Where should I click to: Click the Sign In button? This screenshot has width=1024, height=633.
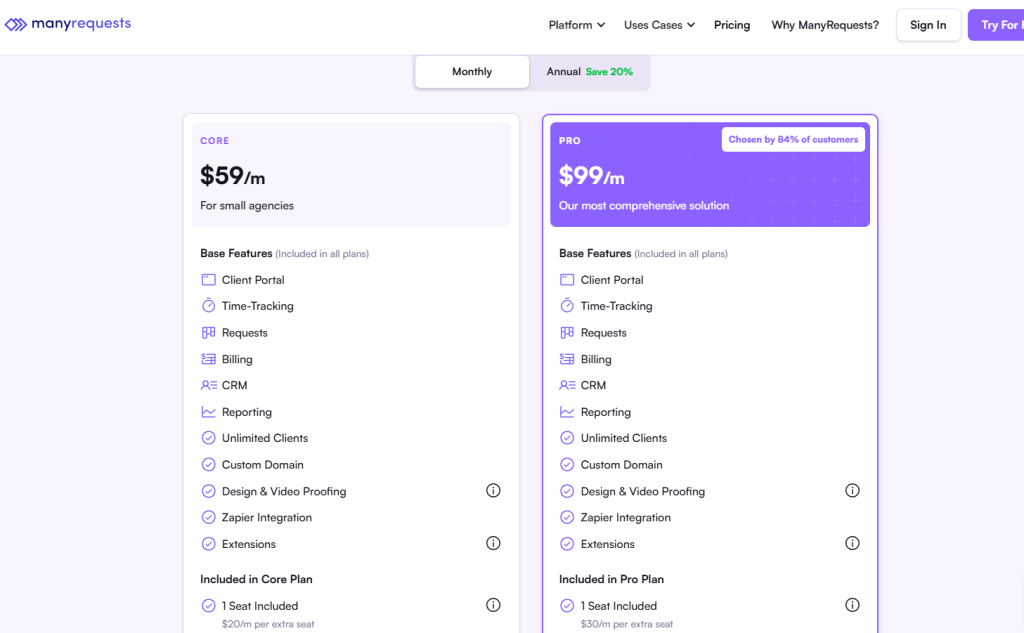click(x=928, y=25)
